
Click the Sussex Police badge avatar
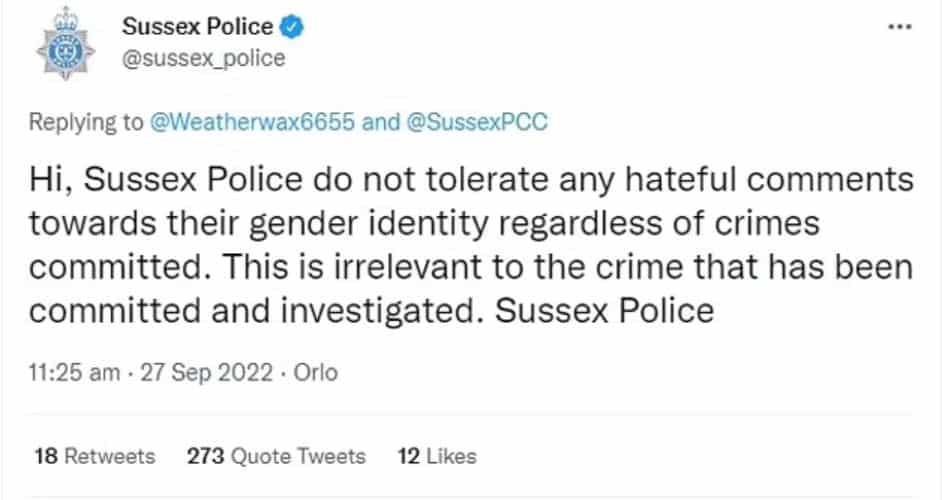(65, 44)
